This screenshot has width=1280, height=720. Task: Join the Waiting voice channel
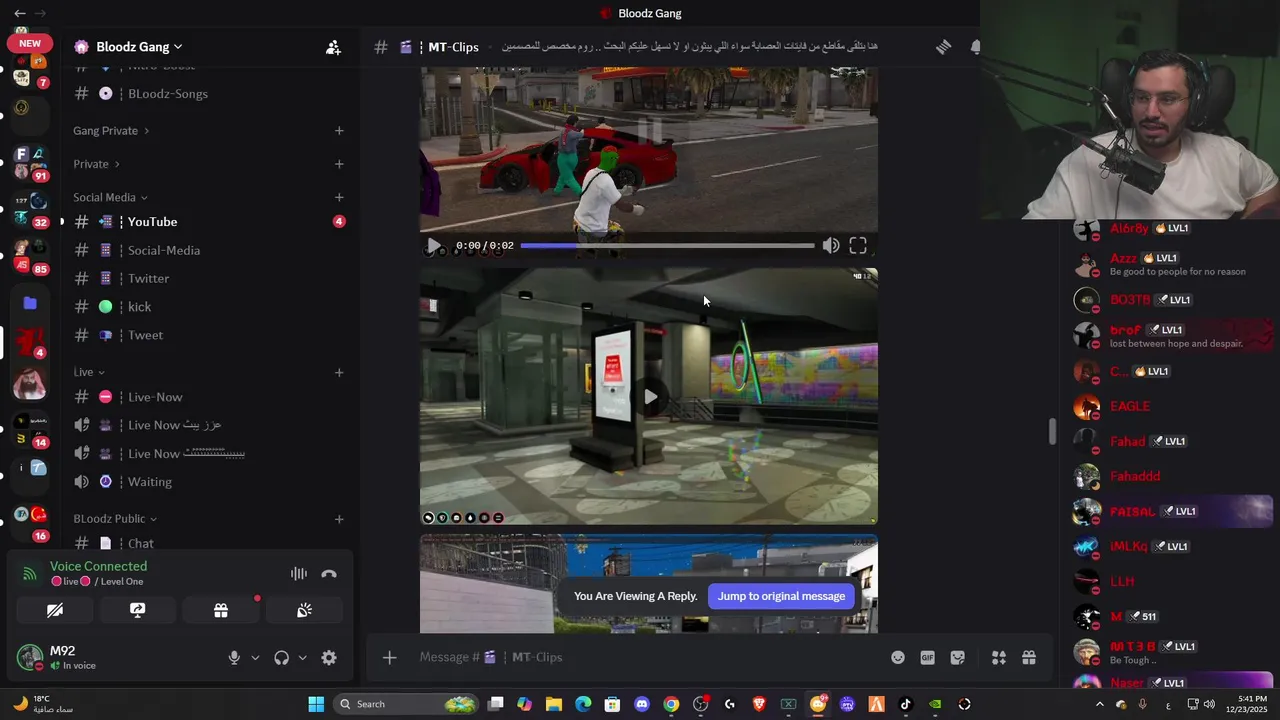click(x=208, y=482)
